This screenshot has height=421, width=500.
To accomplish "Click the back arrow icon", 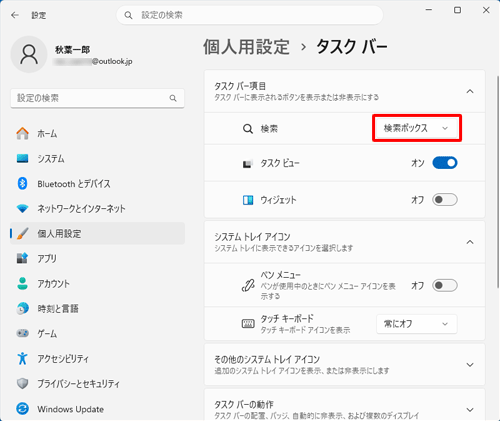I will pos(15,15).
